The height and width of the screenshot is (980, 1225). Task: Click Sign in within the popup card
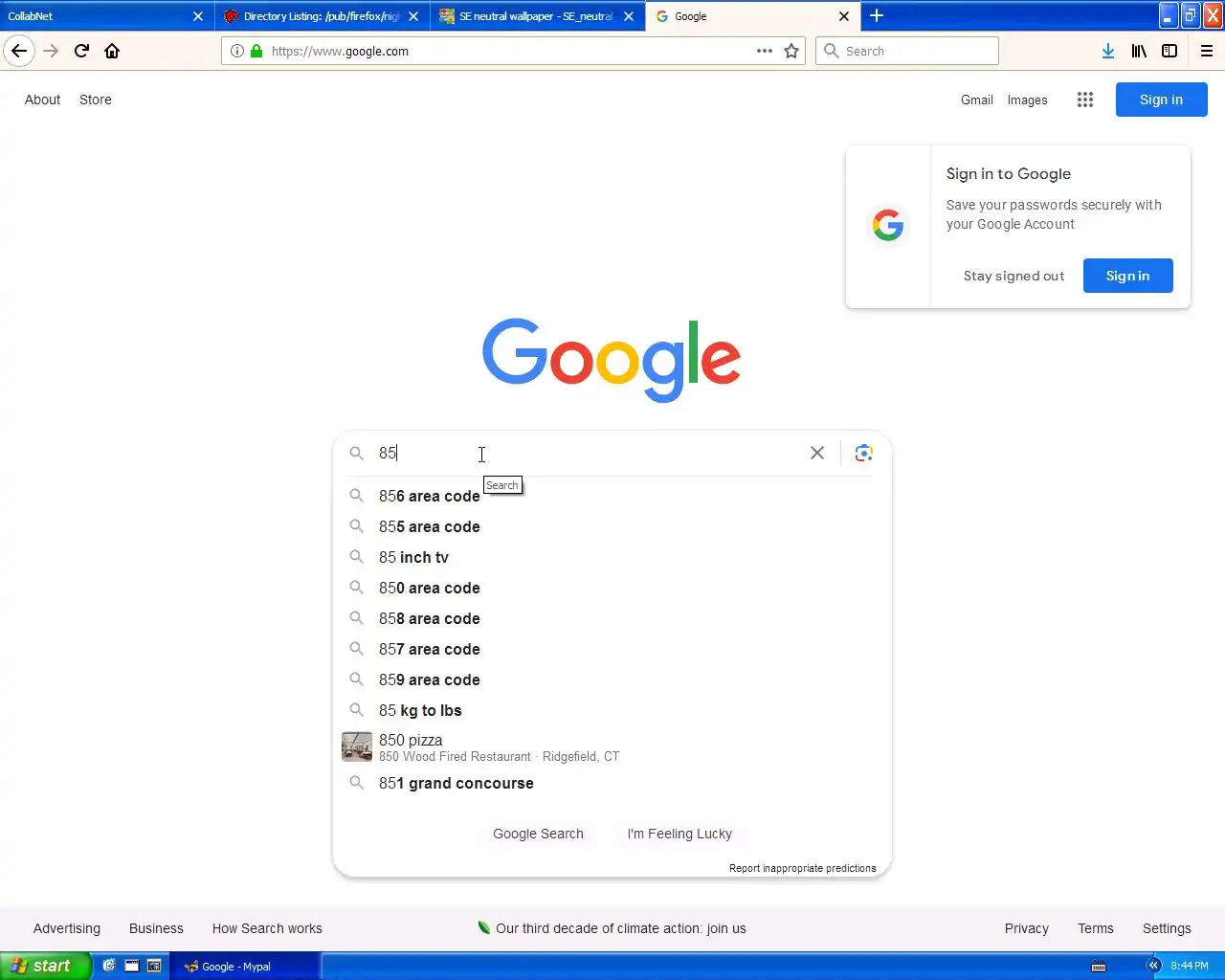coord(1127,276)
